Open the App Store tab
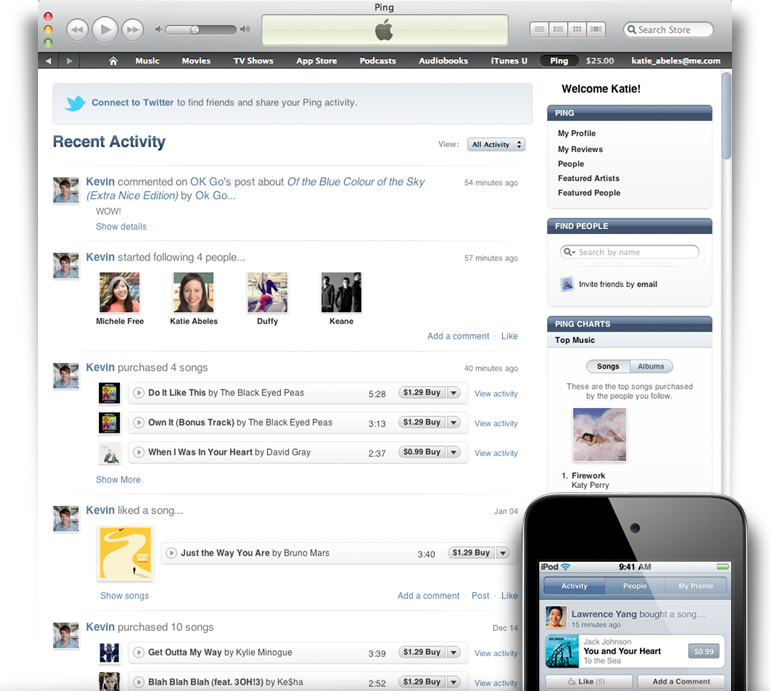770x691 pixels. coord(316,61)
